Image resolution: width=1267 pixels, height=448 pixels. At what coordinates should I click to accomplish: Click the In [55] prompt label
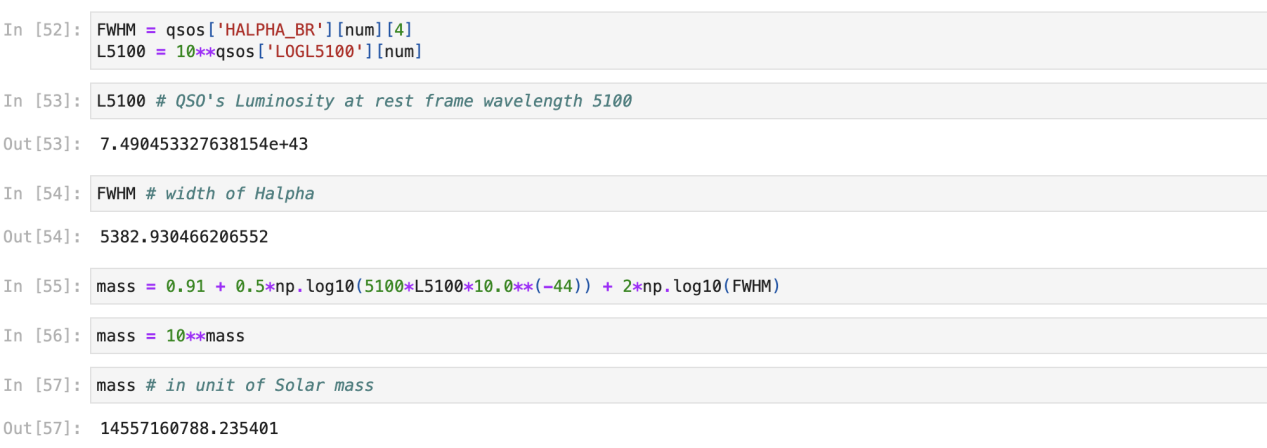pyautogui.click(x=42, y=287)
